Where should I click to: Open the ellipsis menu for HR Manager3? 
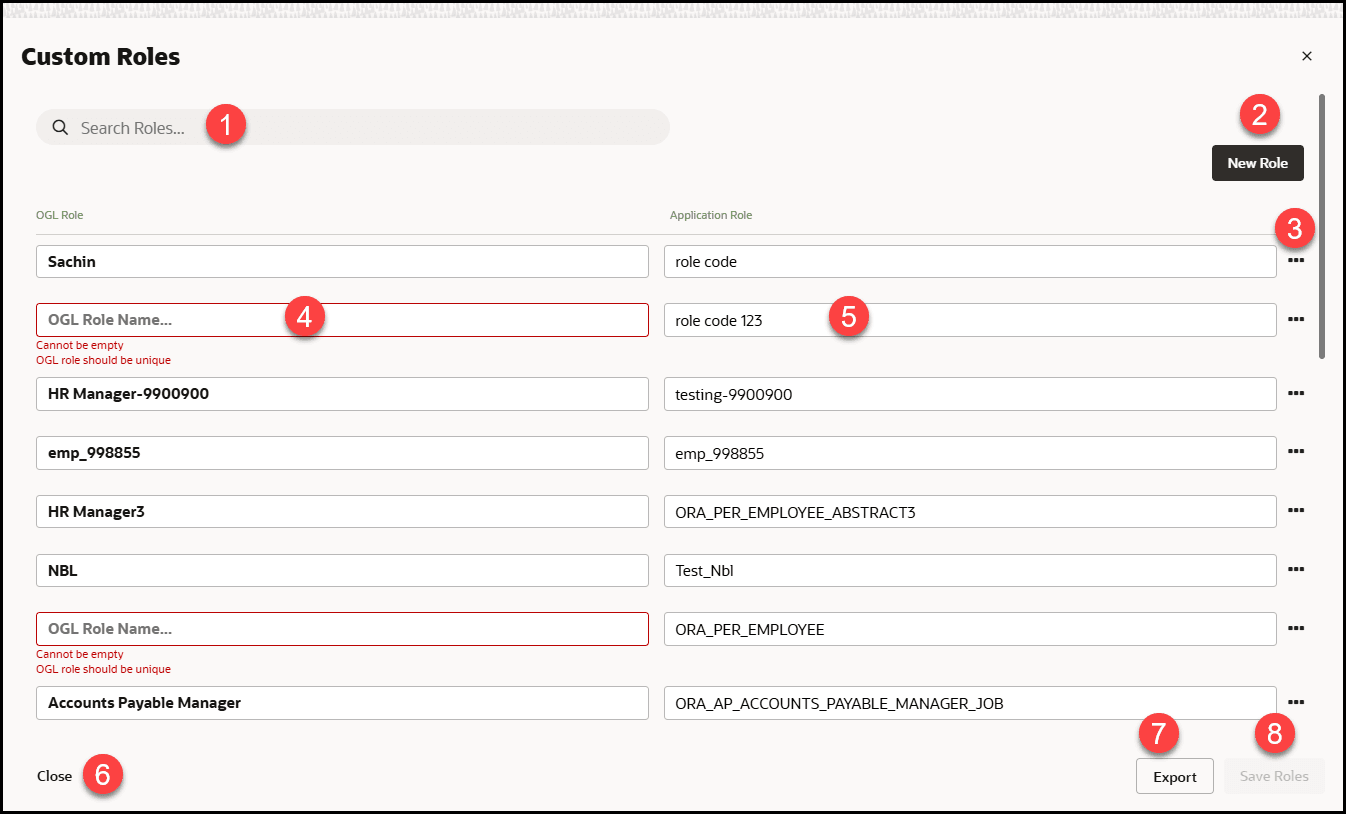point(1296,510)
